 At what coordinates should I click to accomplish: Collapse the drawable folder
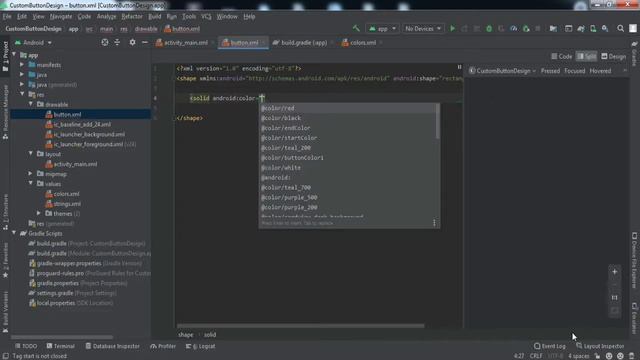point(31,104)
